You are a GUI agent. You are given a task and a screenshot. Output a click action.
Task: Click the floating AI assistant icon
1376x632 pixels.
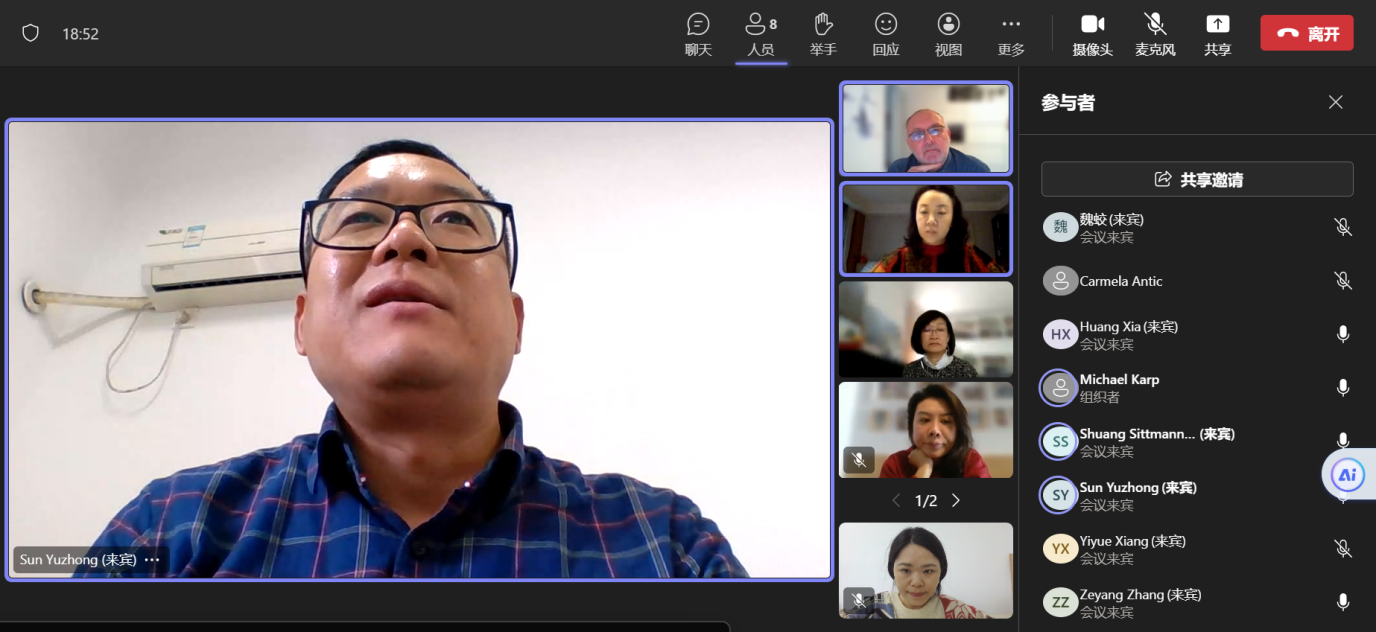click(x=1346, y=475)
